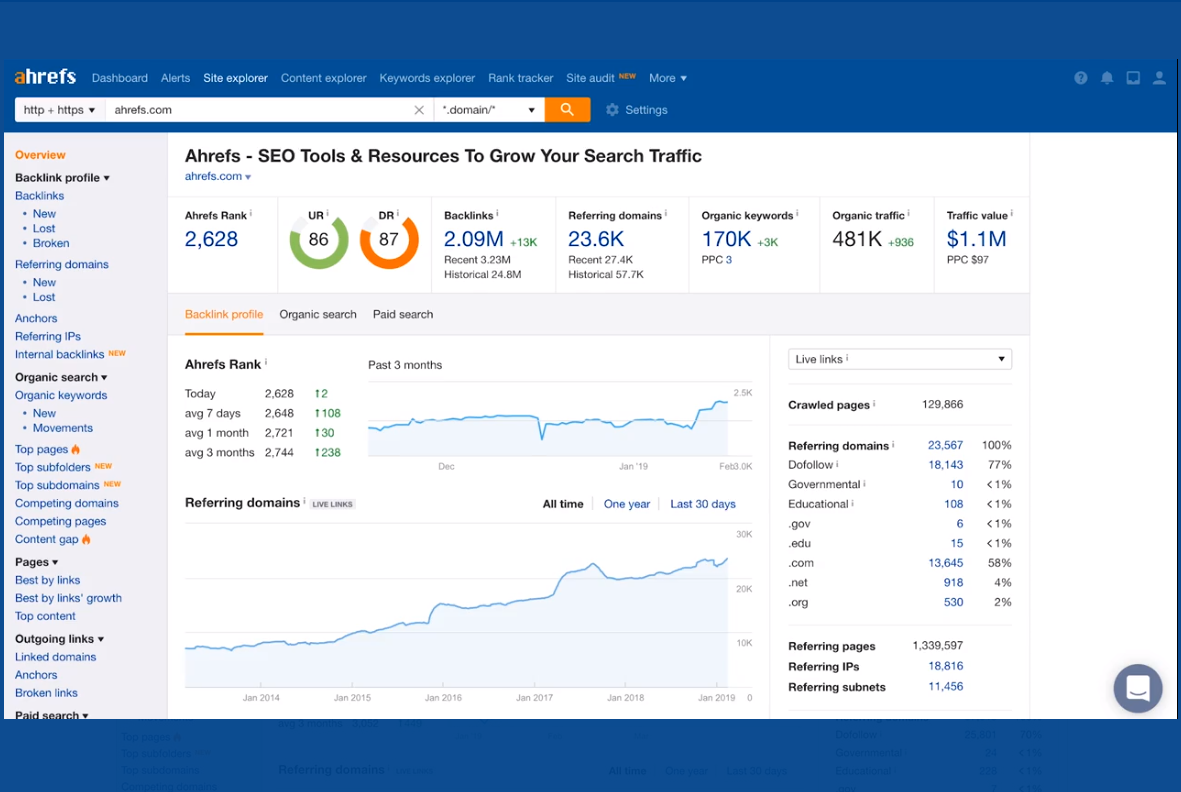Open Organic keywords in the sidebar

pos(61,395)
